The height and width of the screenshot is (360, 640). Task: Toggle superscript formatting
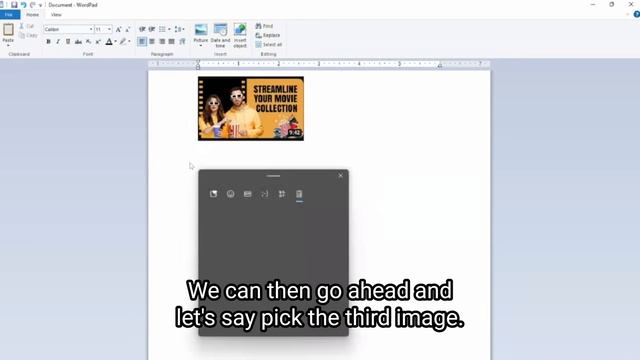[98, 42]
